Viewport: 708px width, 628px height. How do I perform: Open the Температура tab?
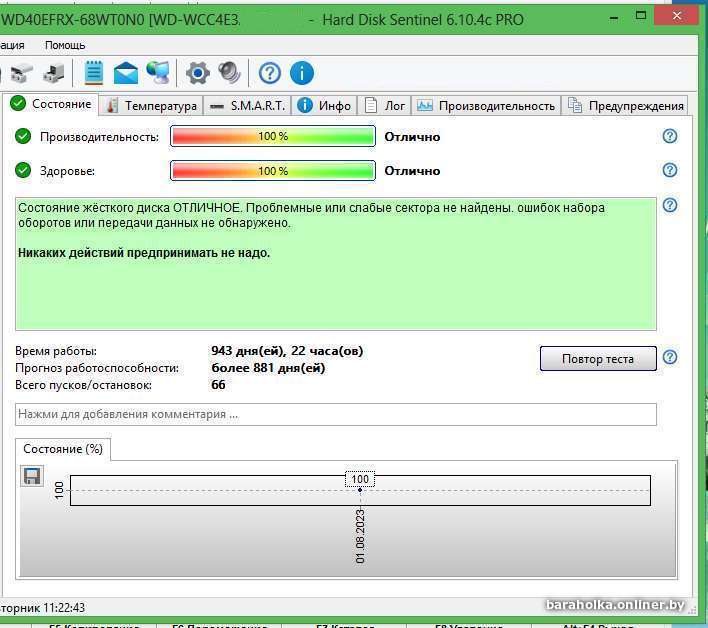coord(151,106)
